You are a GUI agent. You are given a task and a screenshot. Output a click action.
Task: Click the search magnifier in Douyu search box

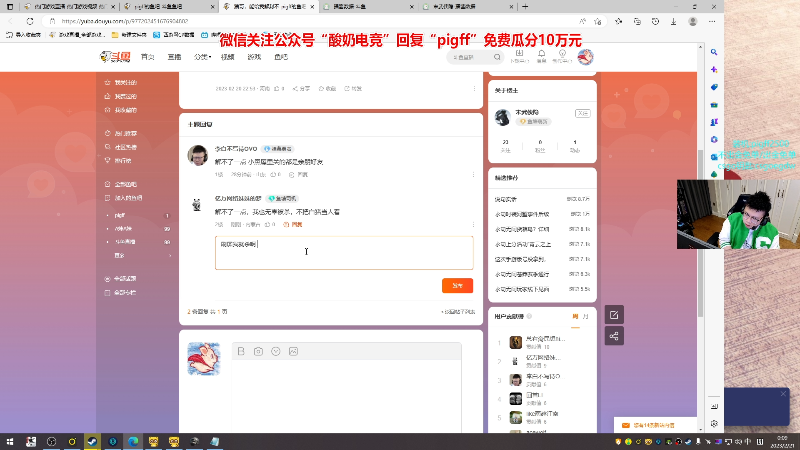[497, 57]
